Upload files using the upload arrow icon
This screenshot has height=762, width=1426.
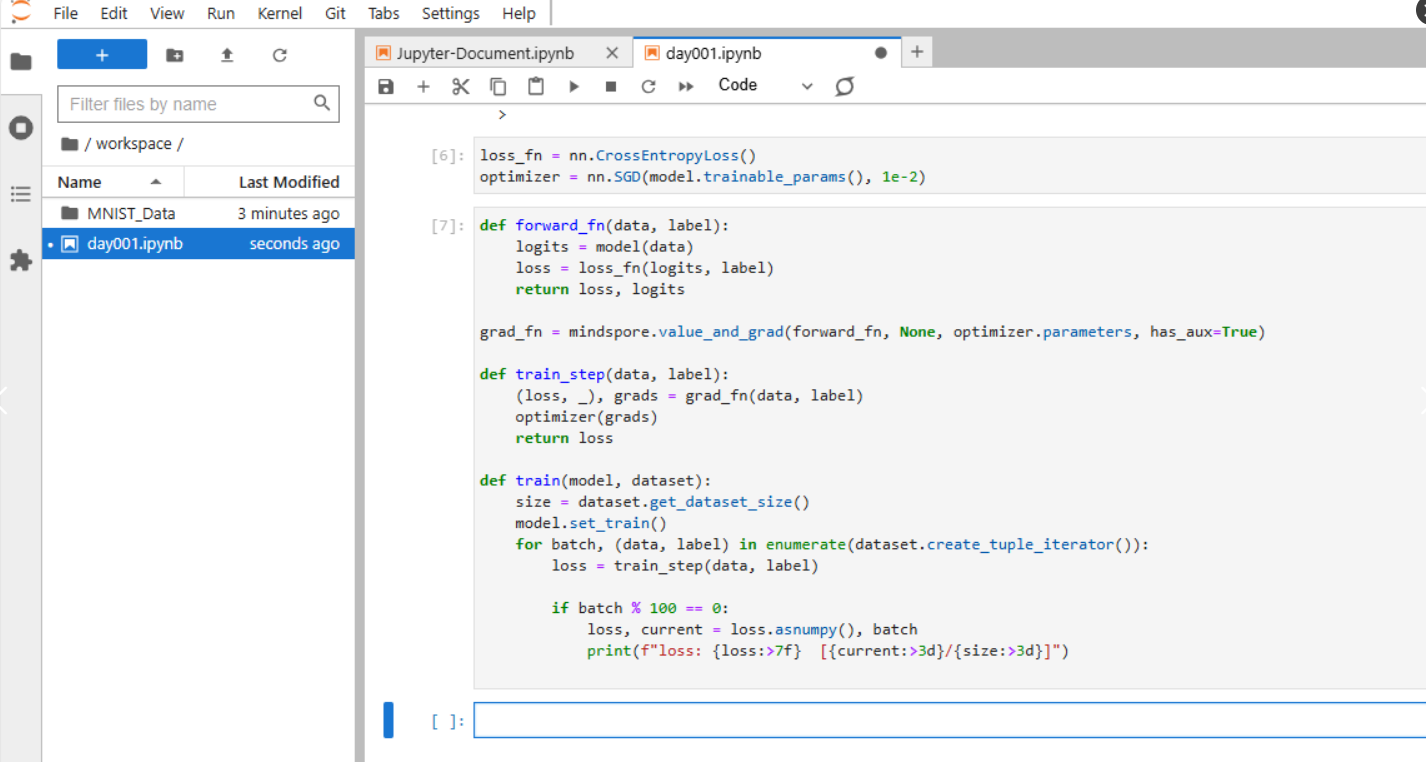[x=227, y=55]
